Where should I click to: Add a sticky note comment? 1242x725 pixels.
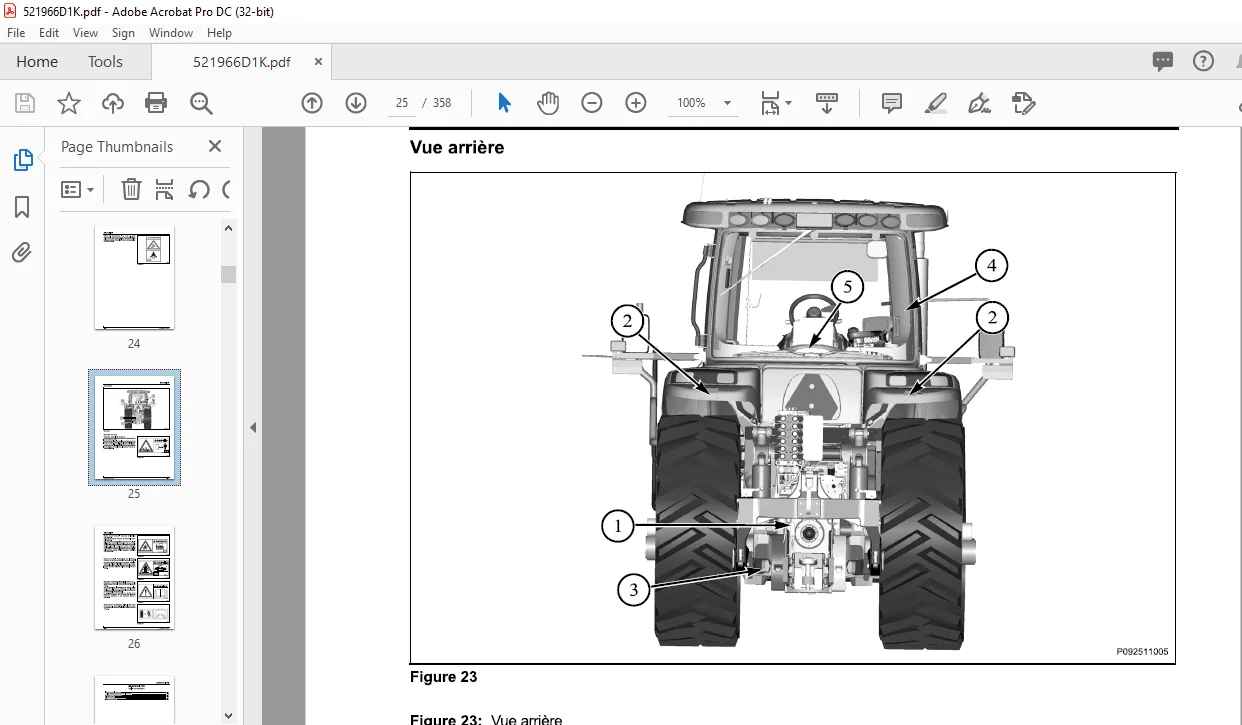tap(892, 103)
